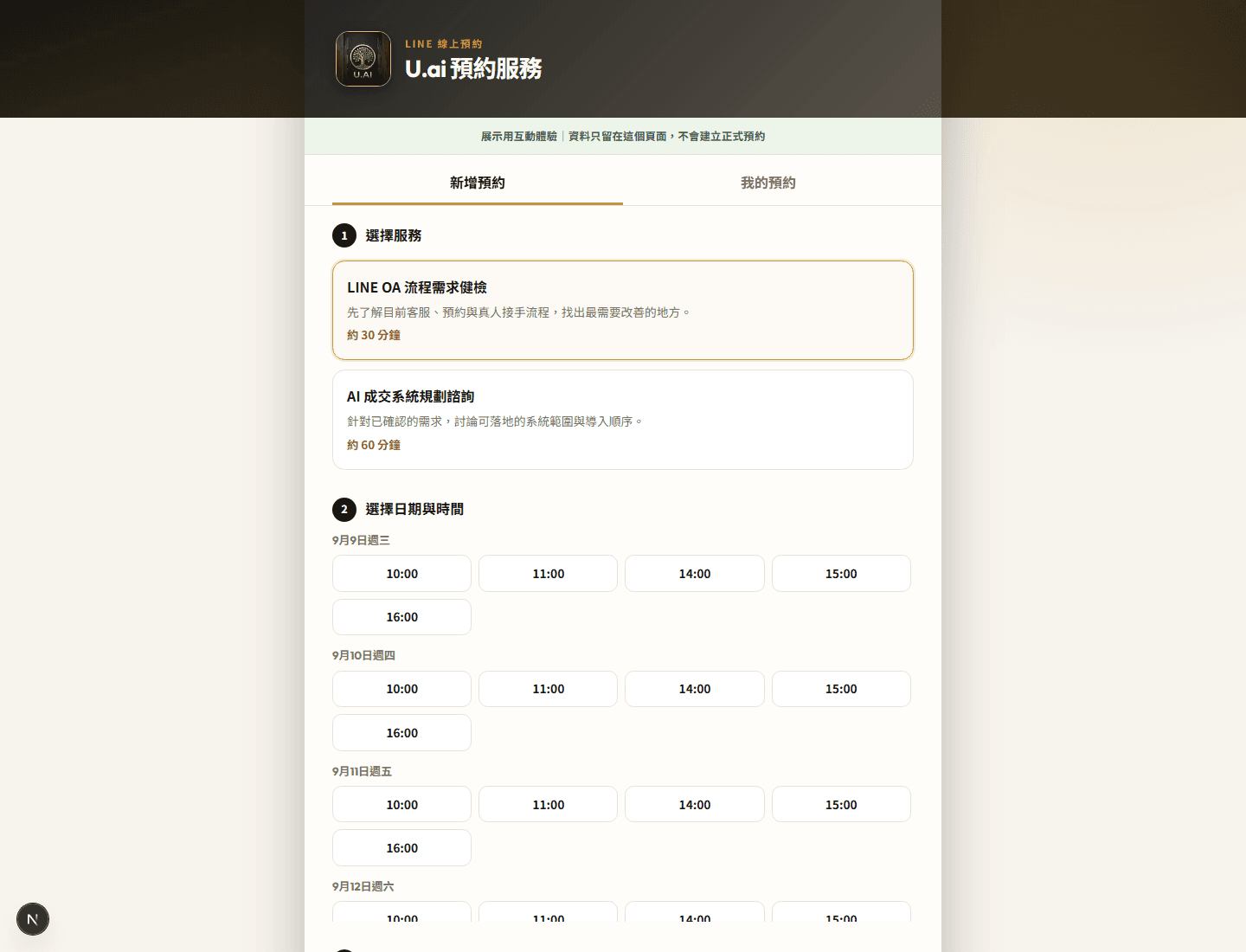
Task: Pick the 10:00 slot on 9月9日週三
Action: pyautogui.click(x=401, y=574)
